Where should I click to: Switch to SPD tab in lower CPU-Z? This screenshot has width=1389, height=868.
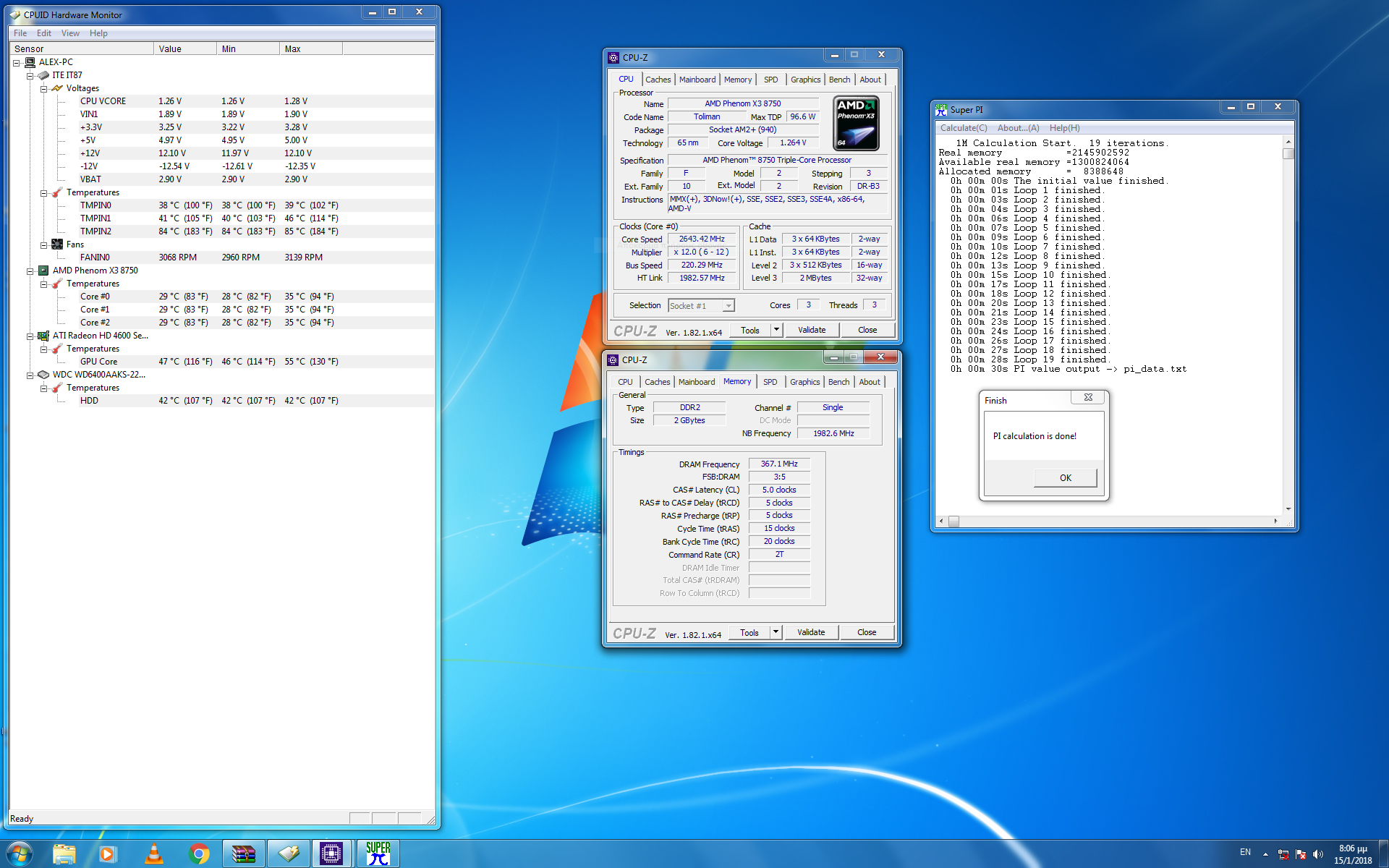(x=770, y=382)
